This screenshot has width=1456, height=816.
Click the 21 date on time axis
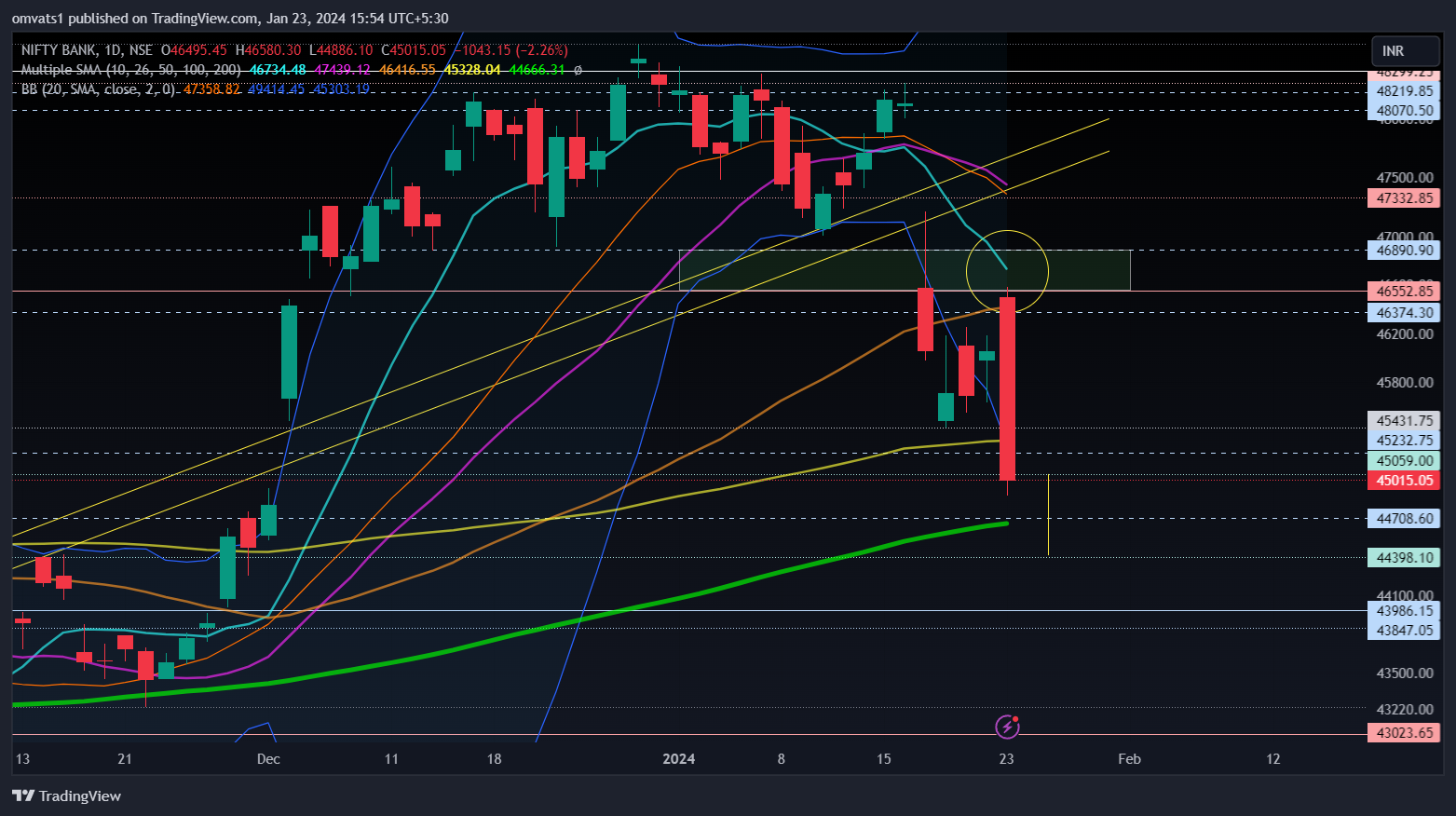[125, 759]
